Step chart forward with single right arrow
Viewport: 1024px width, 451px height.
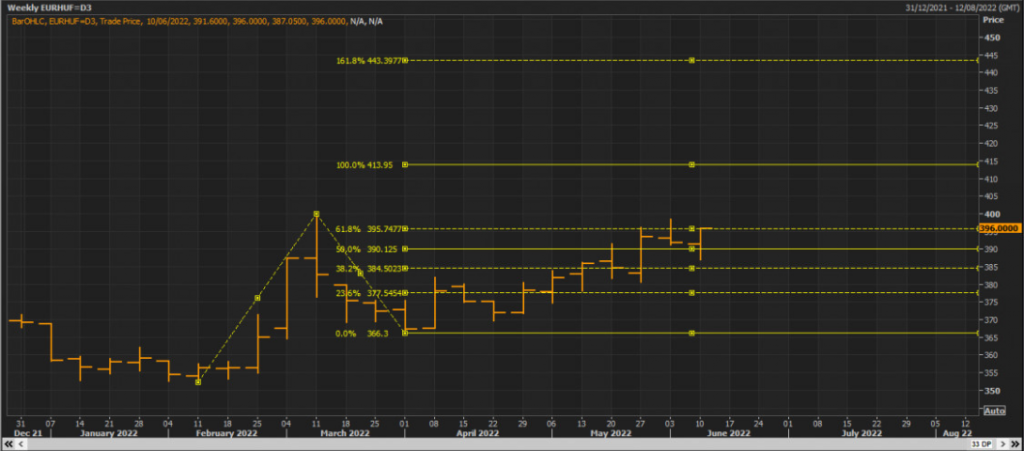coord(1002,444)
